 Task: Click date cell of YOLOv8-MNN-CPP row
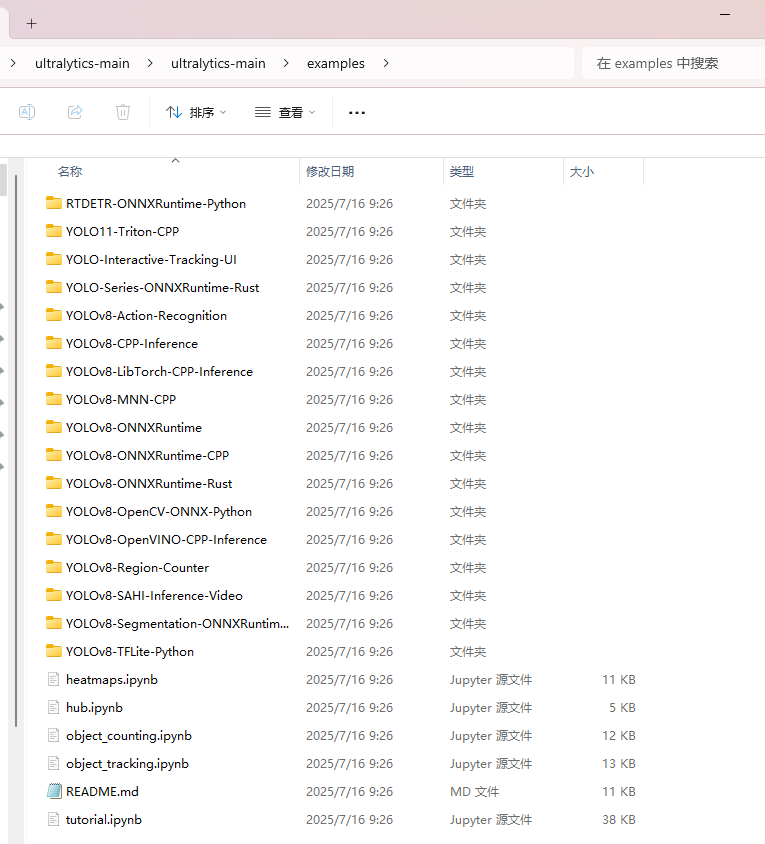349,400
